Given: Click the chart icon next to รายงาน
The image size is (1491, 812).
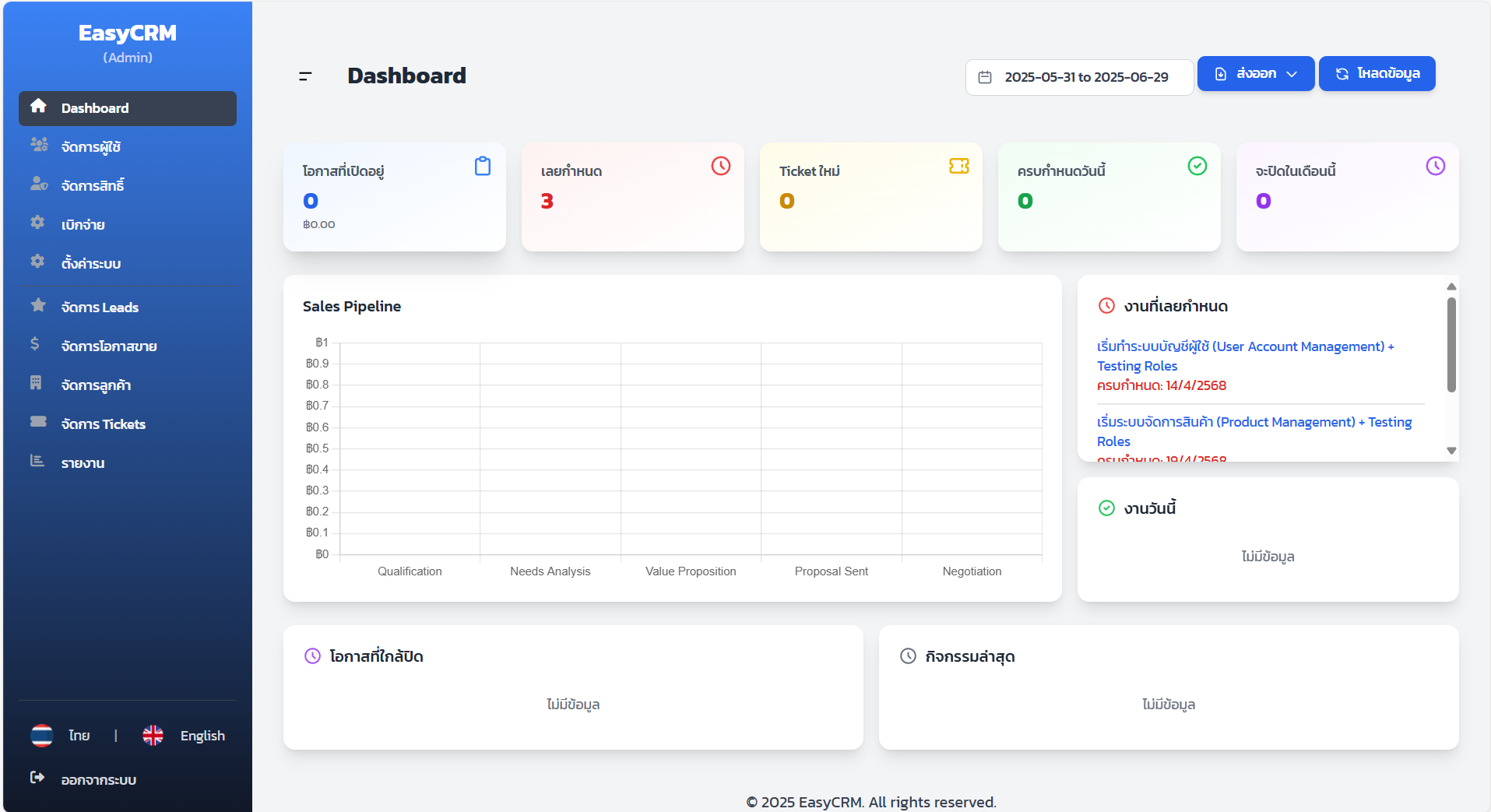Looking at the screenshot, I should 37,460.
